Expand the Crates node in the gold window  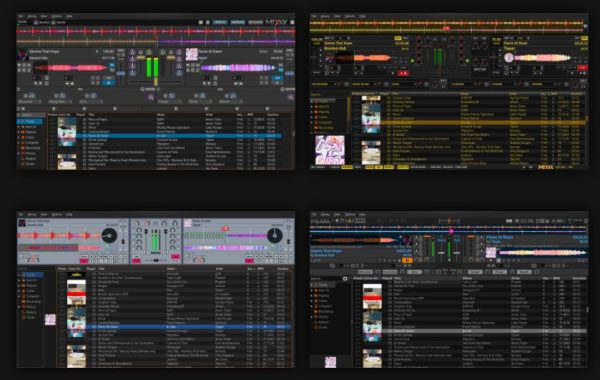pos(312,117)
